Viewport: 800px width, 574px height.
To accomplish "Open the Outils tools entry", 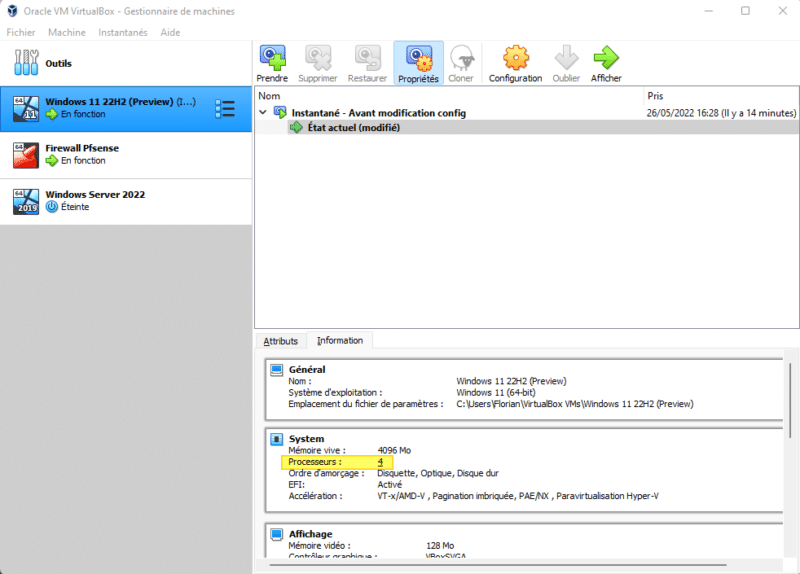I will [x=58, y=64].
